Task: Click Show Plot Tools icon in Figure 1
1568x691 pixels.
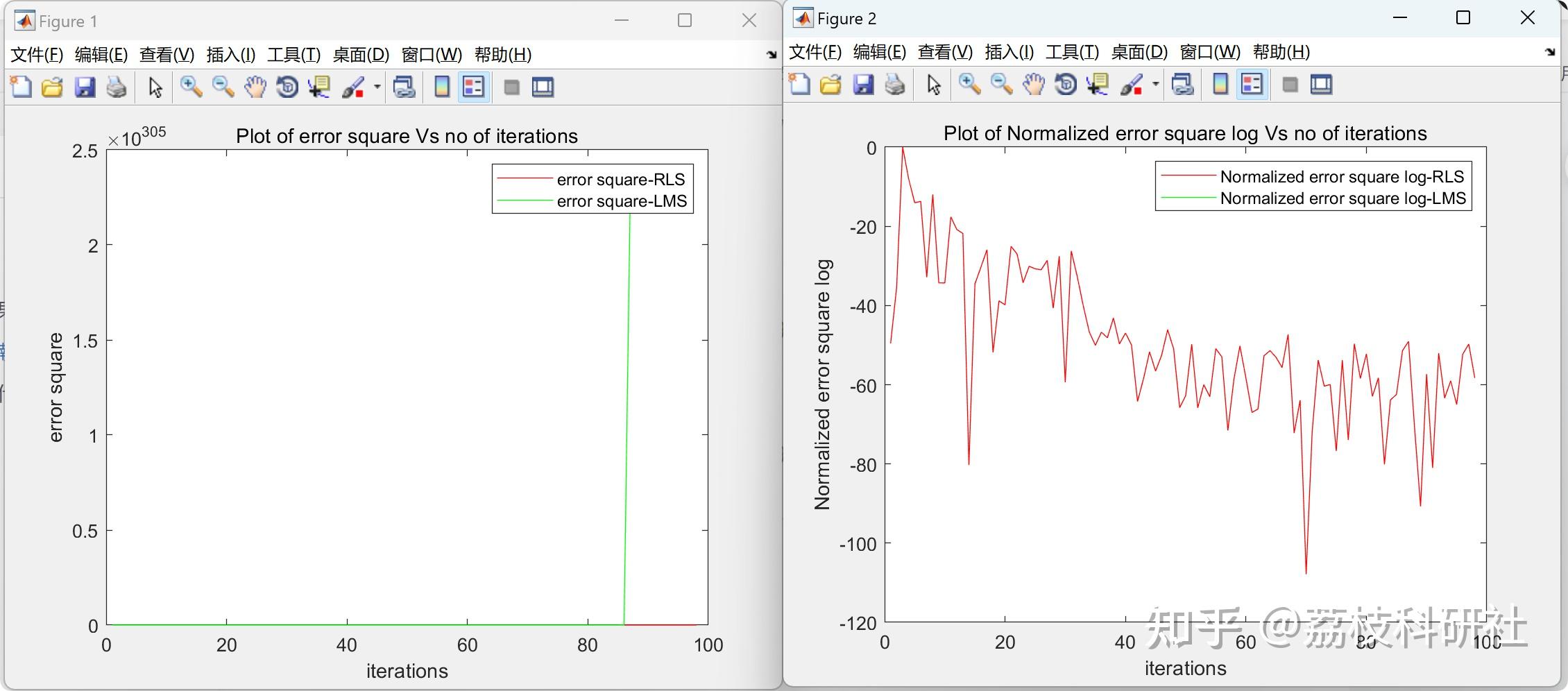Action: 543,87
